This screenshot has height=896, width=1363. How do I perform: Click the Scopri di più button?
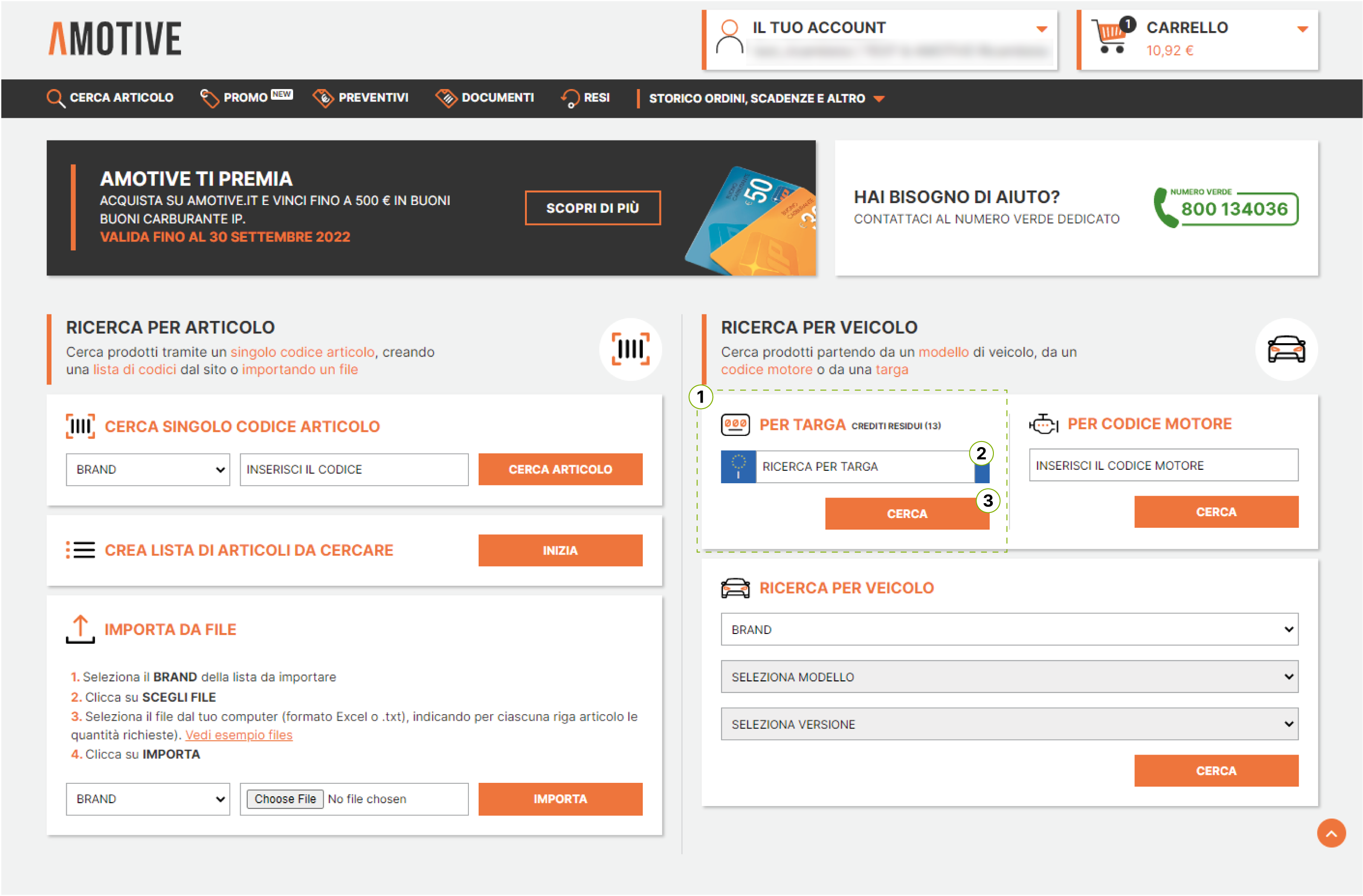[592, 208]
